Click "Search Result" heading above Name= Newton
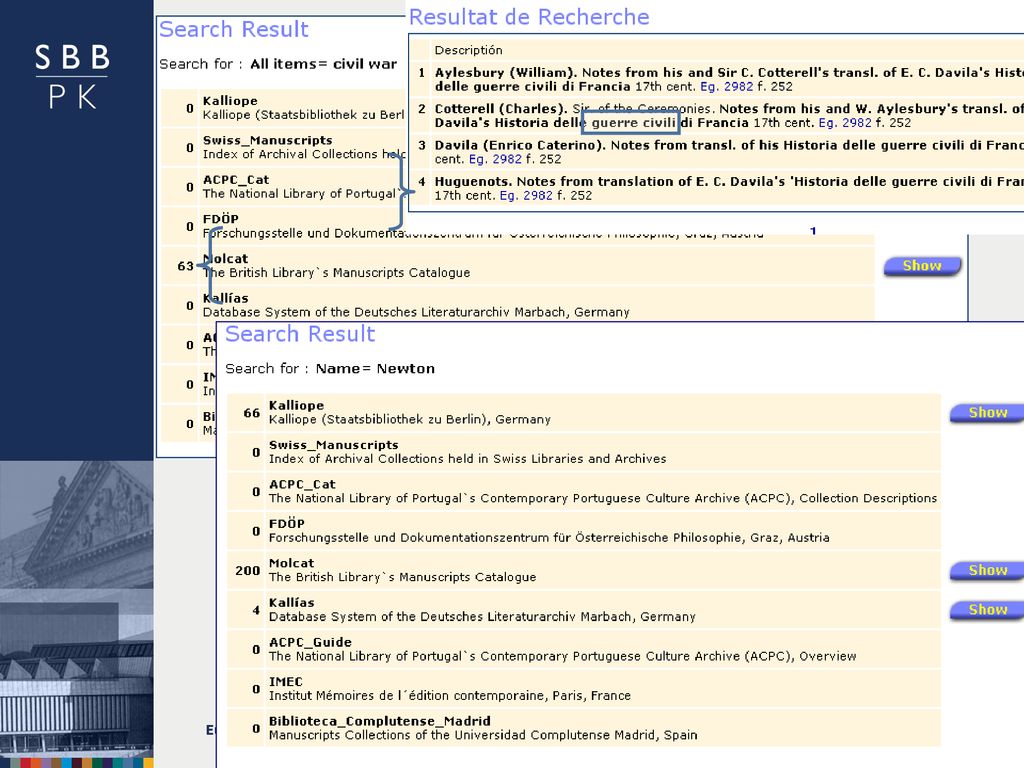The height and width of the screenshot is (768, 1024). [300, 334]
